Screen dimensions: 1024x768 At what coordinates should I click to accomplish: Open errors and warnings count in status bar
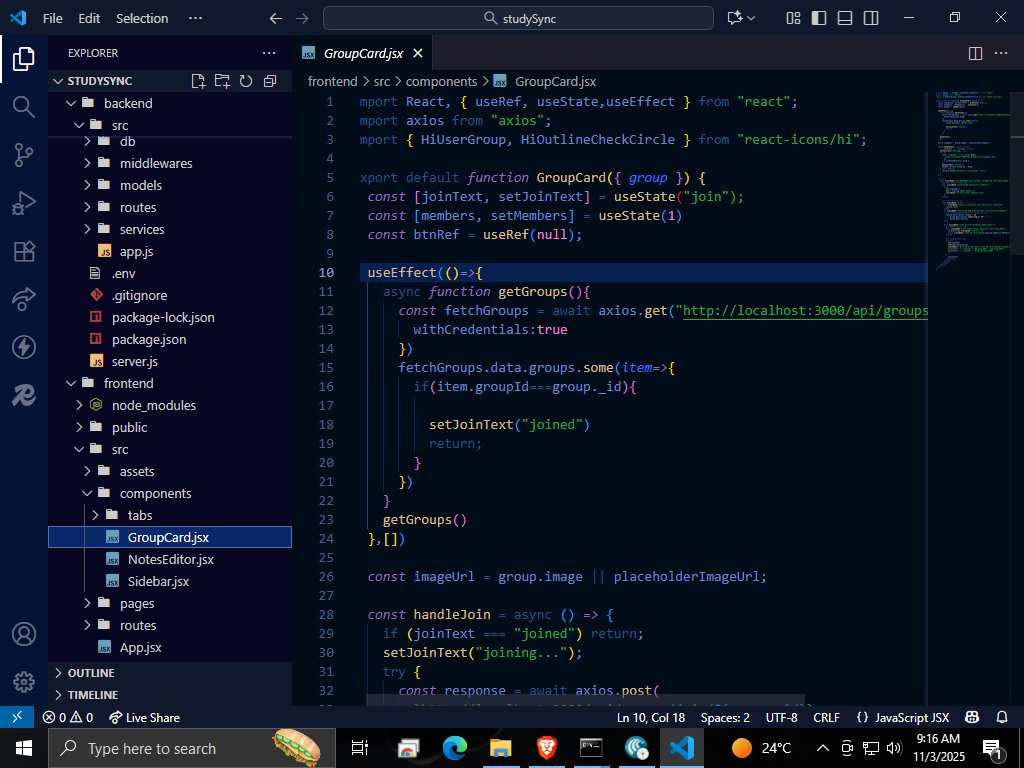coord(68,717)
